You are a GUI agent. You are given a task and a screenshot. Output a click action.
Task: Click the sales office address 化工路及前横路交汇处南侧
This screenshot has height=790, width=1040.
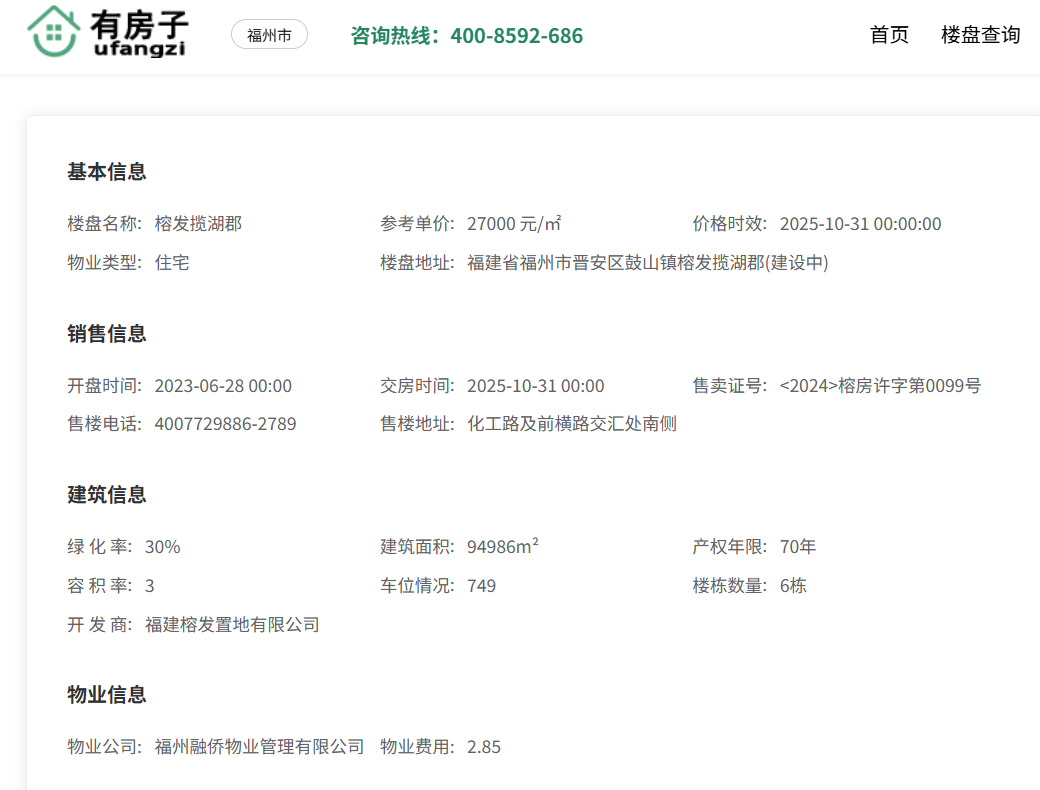tap(571, 424)
